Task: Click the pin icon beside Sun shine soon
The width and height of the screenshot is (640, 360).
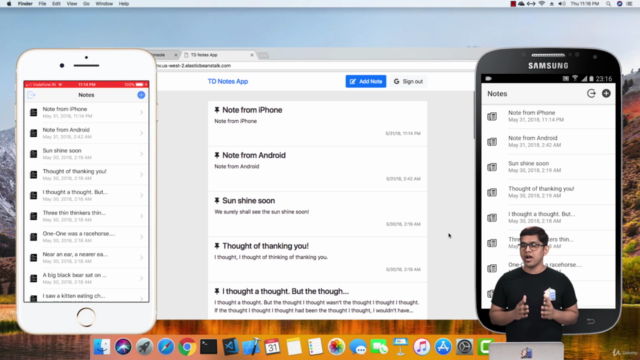Action: click(217, 200)
